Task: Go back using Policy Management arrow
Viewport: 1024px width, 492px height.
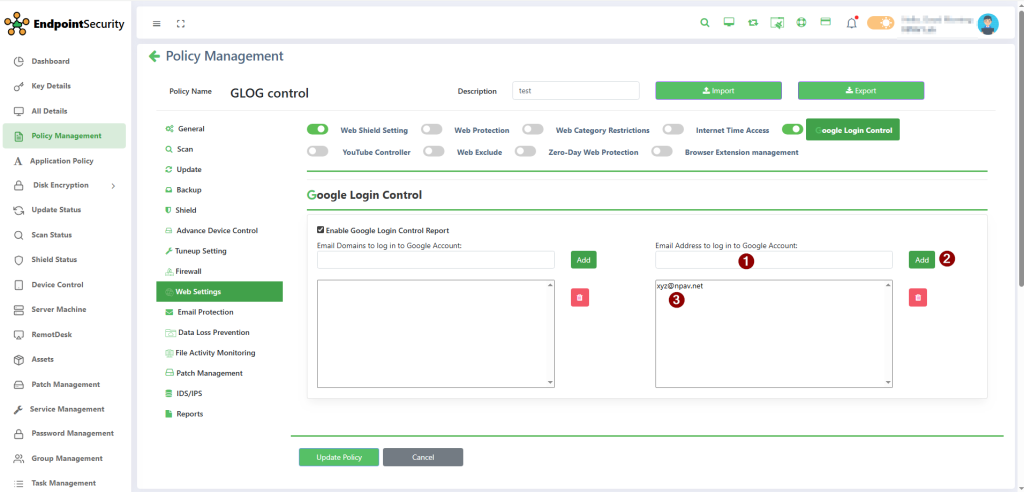Action: point(154,57)
